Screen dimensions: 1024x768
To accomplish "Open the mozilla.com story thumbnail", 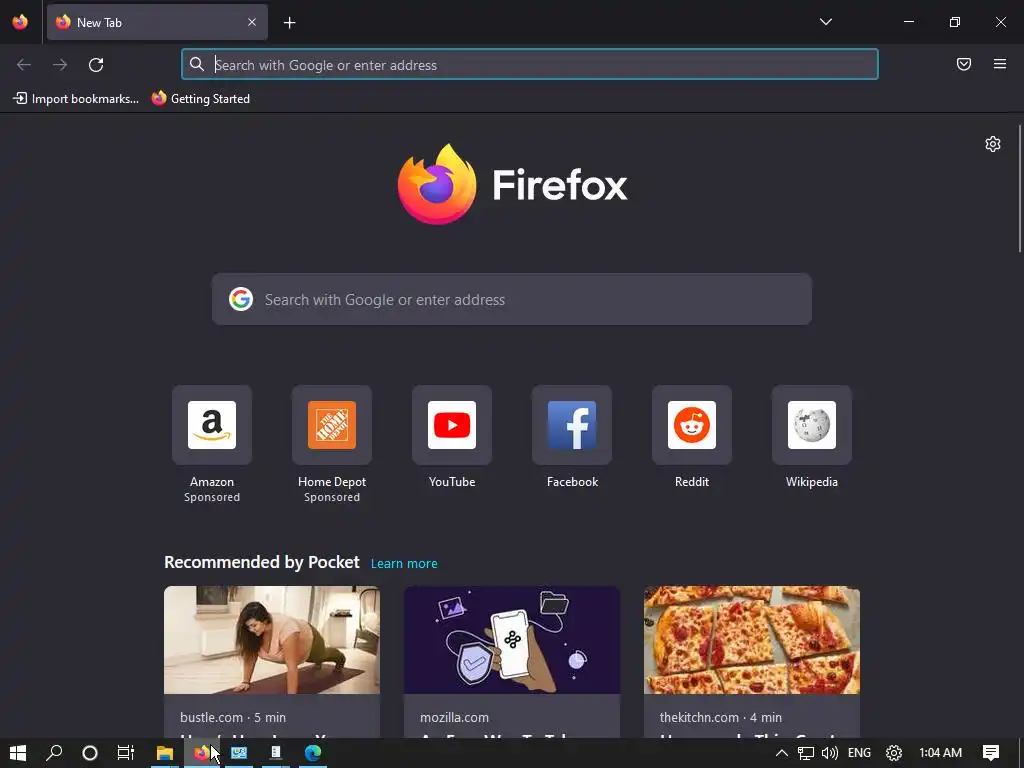I will click(512, 640).
